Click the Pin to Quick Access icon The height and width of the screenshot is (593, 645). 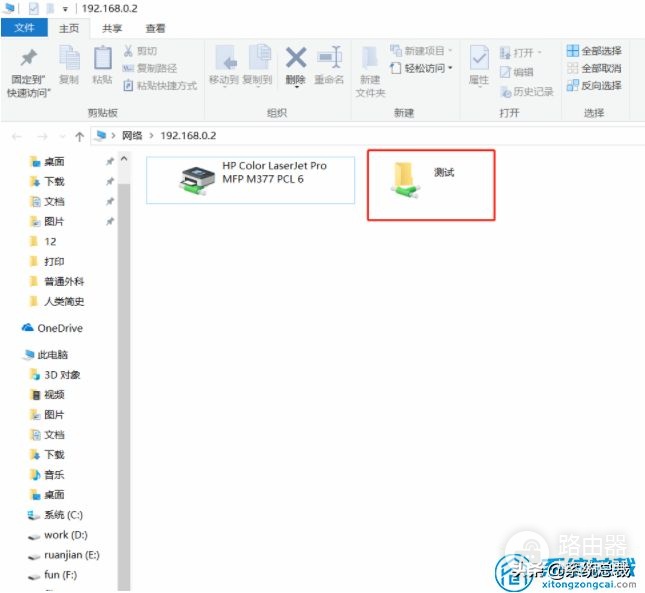point(28,58)
